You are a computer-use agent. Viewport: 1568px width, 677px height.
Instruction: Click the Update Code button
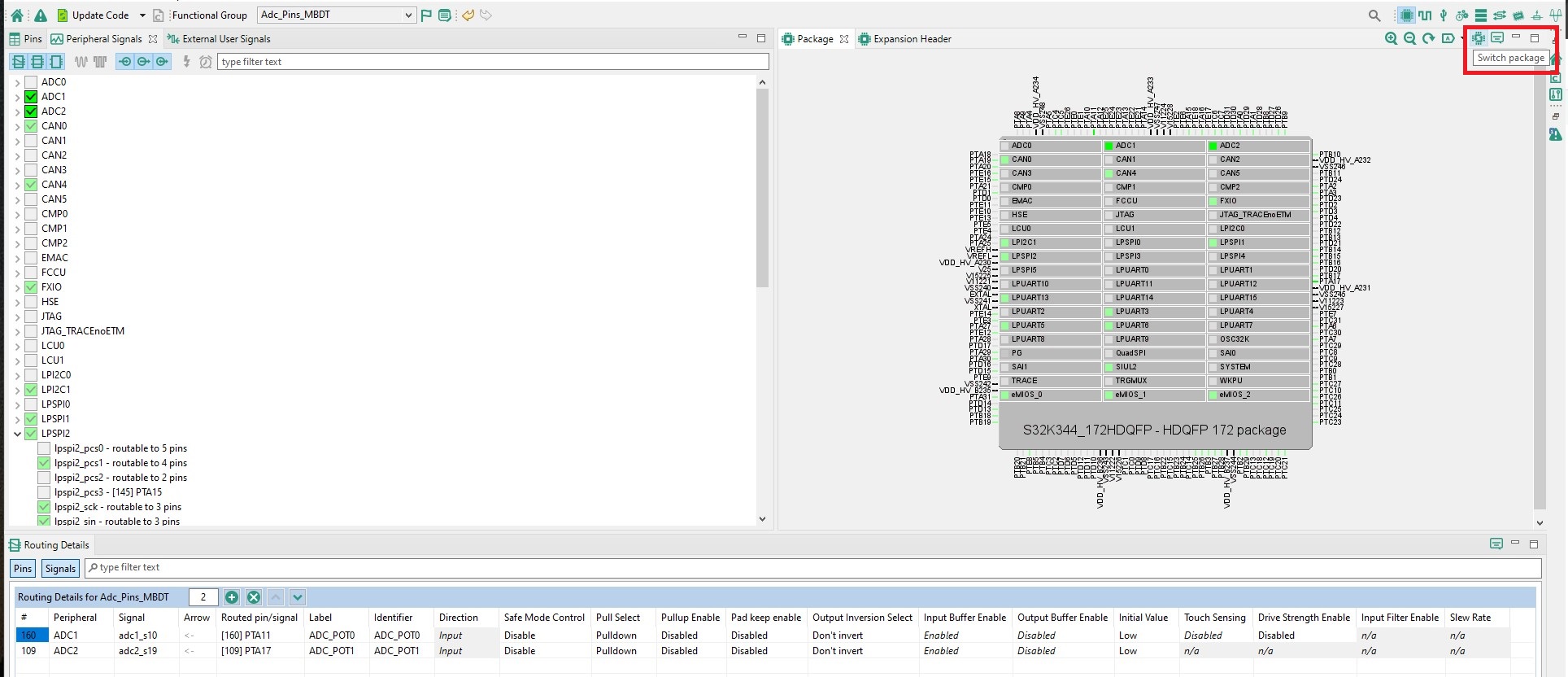94,15
